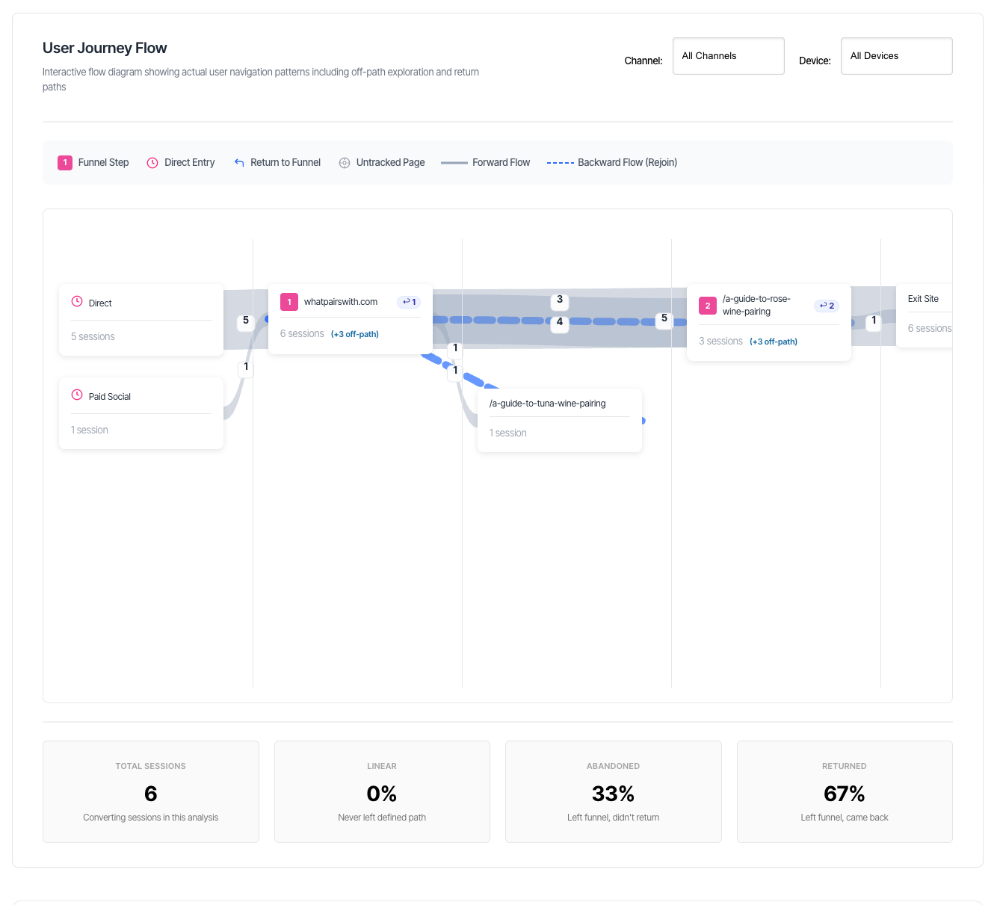This screenshot has height=905, width=1000.
Task: Click the Funnel Step legend icon
Action: click(64, 161)
